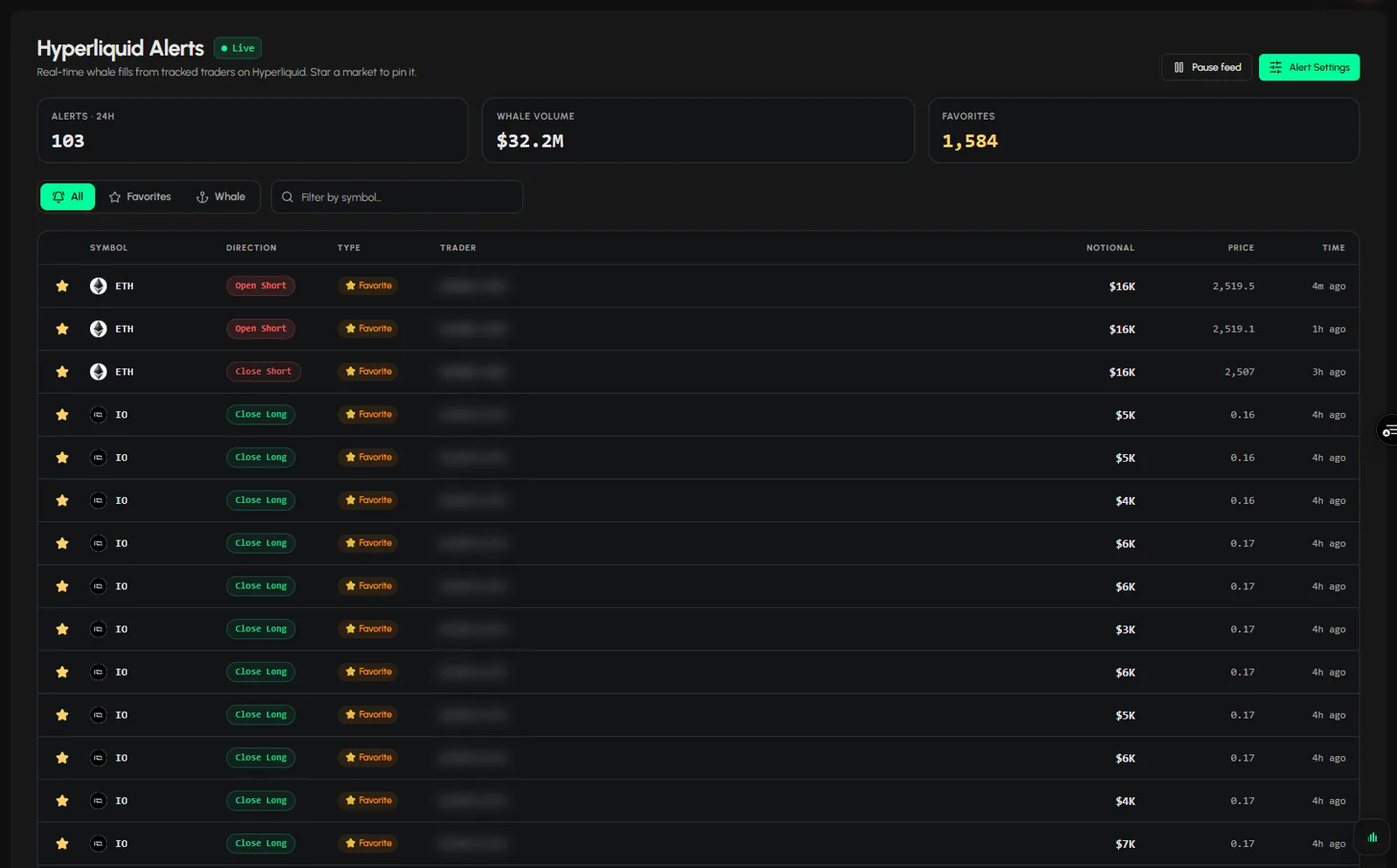Click Favorite badge in IO $4K at 0.17 row

[368, 800]
